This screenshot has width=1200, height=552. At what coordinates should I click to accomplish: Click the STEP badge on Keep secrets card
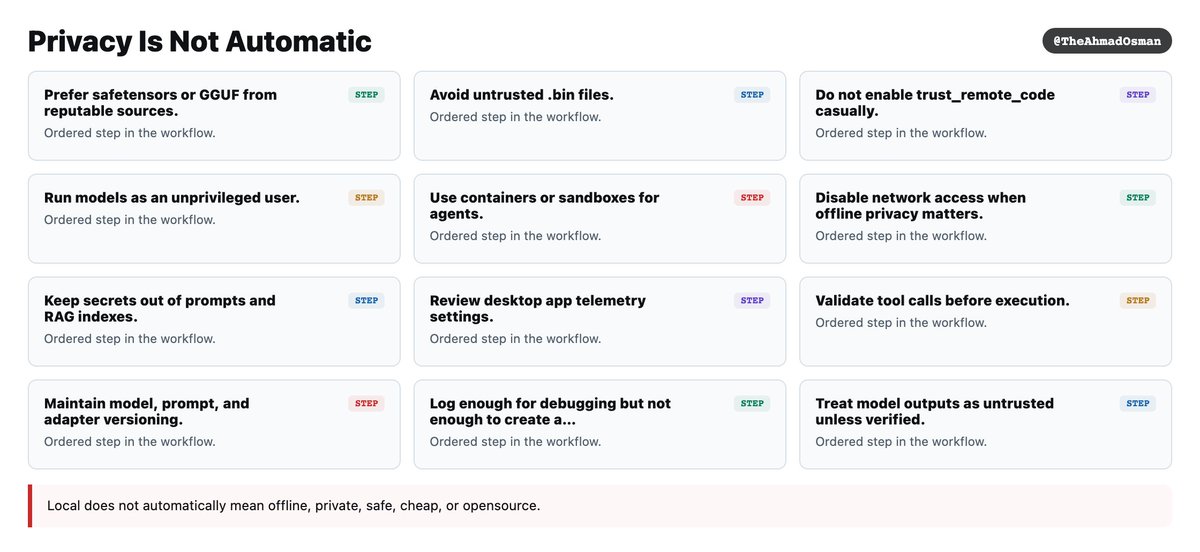click(367, 301)
